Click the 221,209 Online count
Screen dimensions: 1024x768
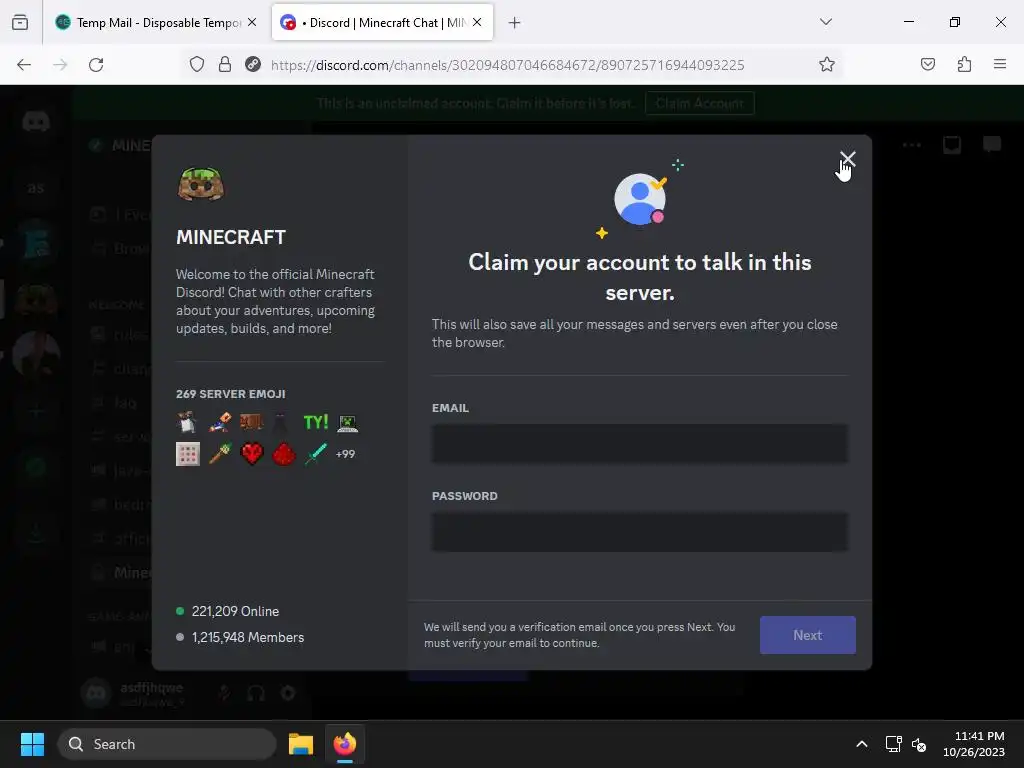(x=235, y=611)
